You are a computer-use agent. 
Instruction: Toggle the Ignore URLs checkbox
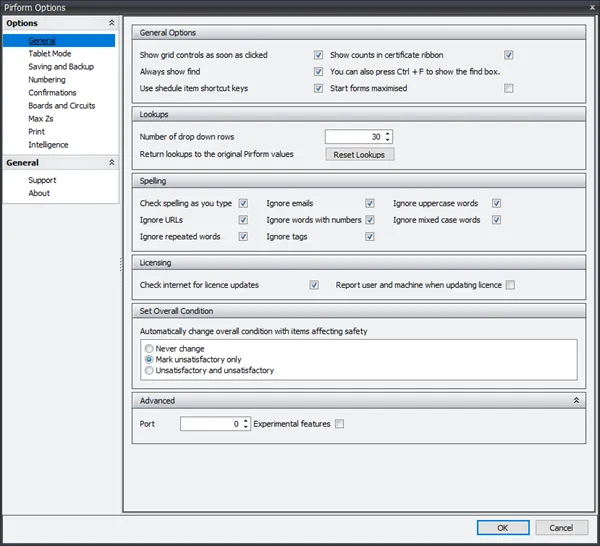243,220
